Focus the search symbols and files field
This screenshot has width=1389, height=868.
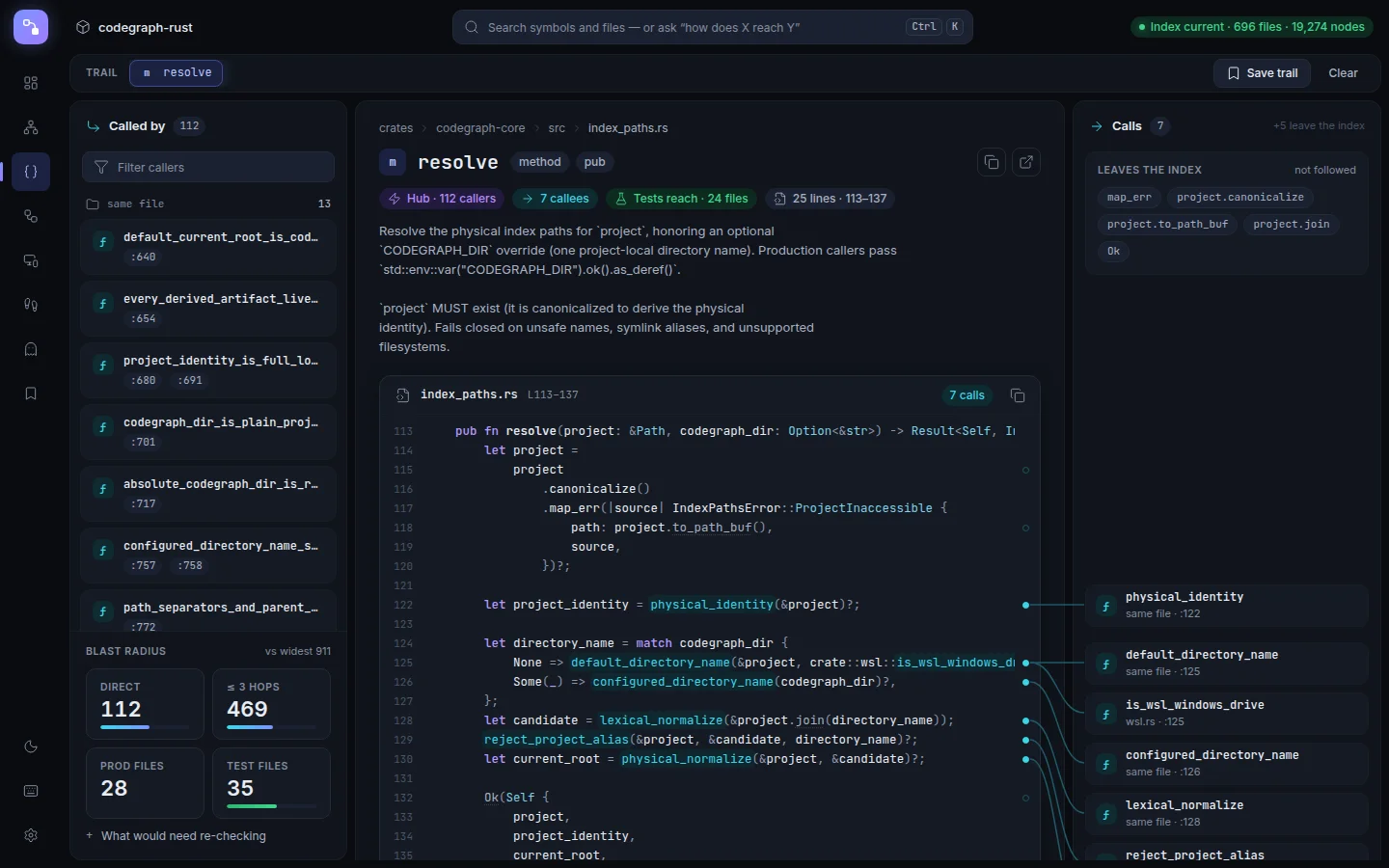point(713,27)
